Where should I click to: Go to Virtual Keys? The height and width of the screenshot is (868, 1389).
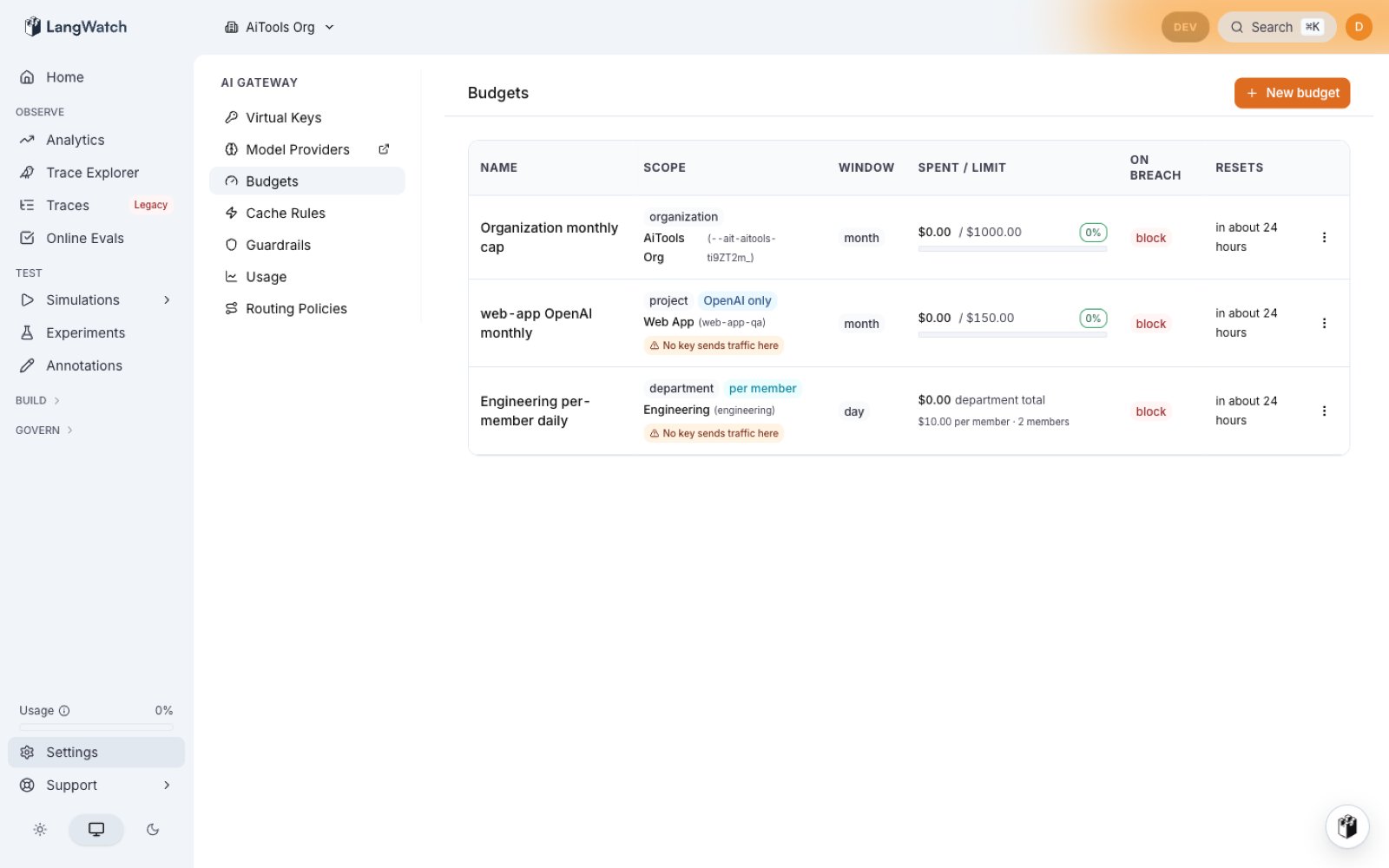tap(307, 117)
